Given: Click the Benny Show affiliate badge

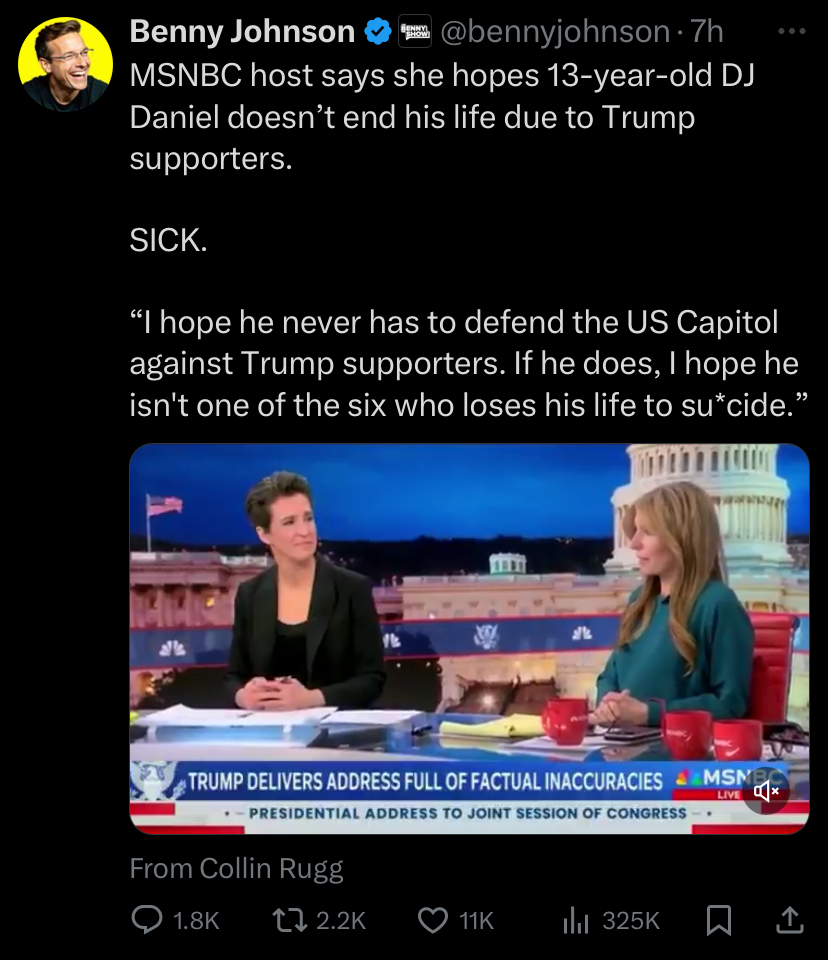Looking at the screenshot, I should (415, 31).
